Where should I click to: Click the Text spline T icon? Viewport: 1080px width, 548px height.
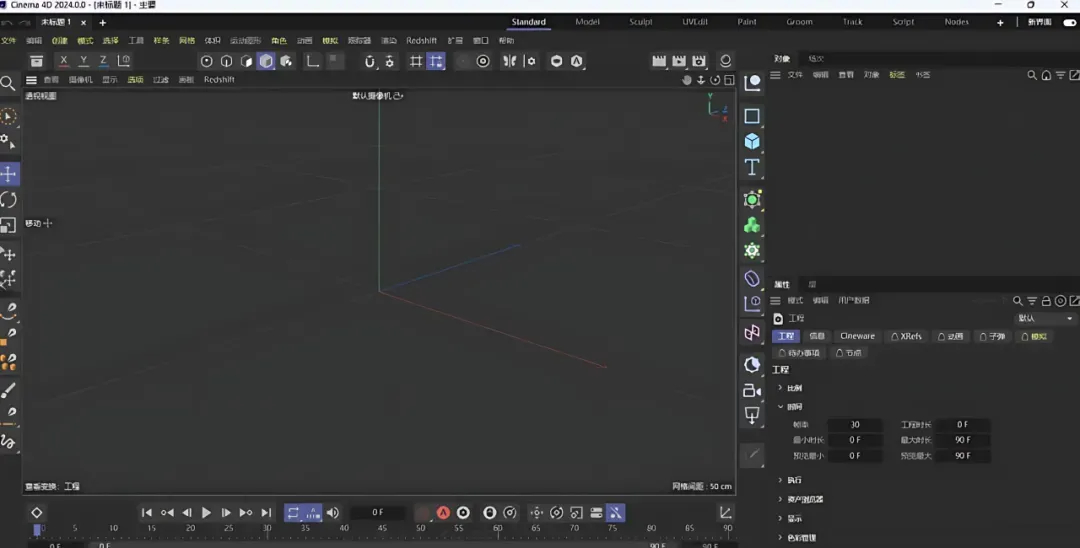[752, 167]
